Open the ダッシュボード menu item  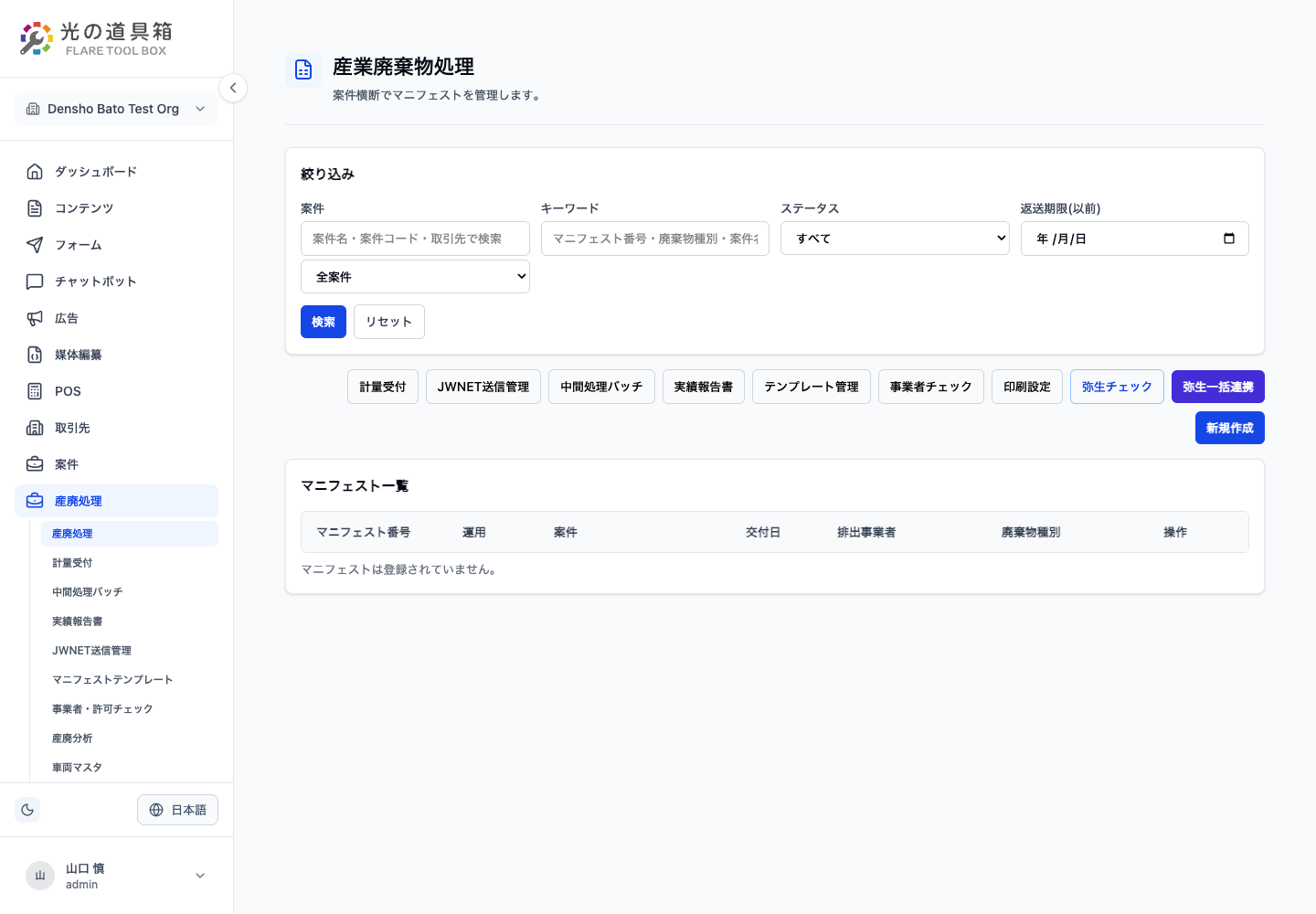pos(116,172)
